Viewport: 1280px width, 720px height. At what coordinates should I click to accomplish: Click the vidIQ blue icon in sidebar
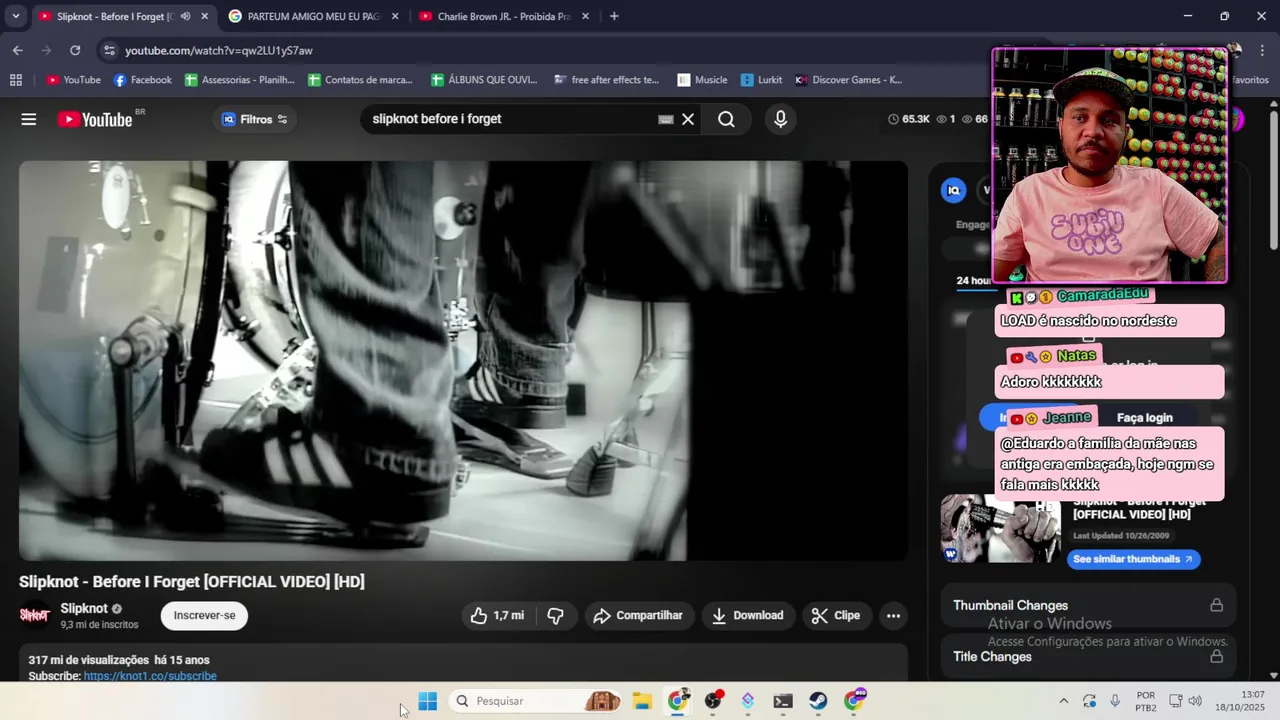pos(954,190)
